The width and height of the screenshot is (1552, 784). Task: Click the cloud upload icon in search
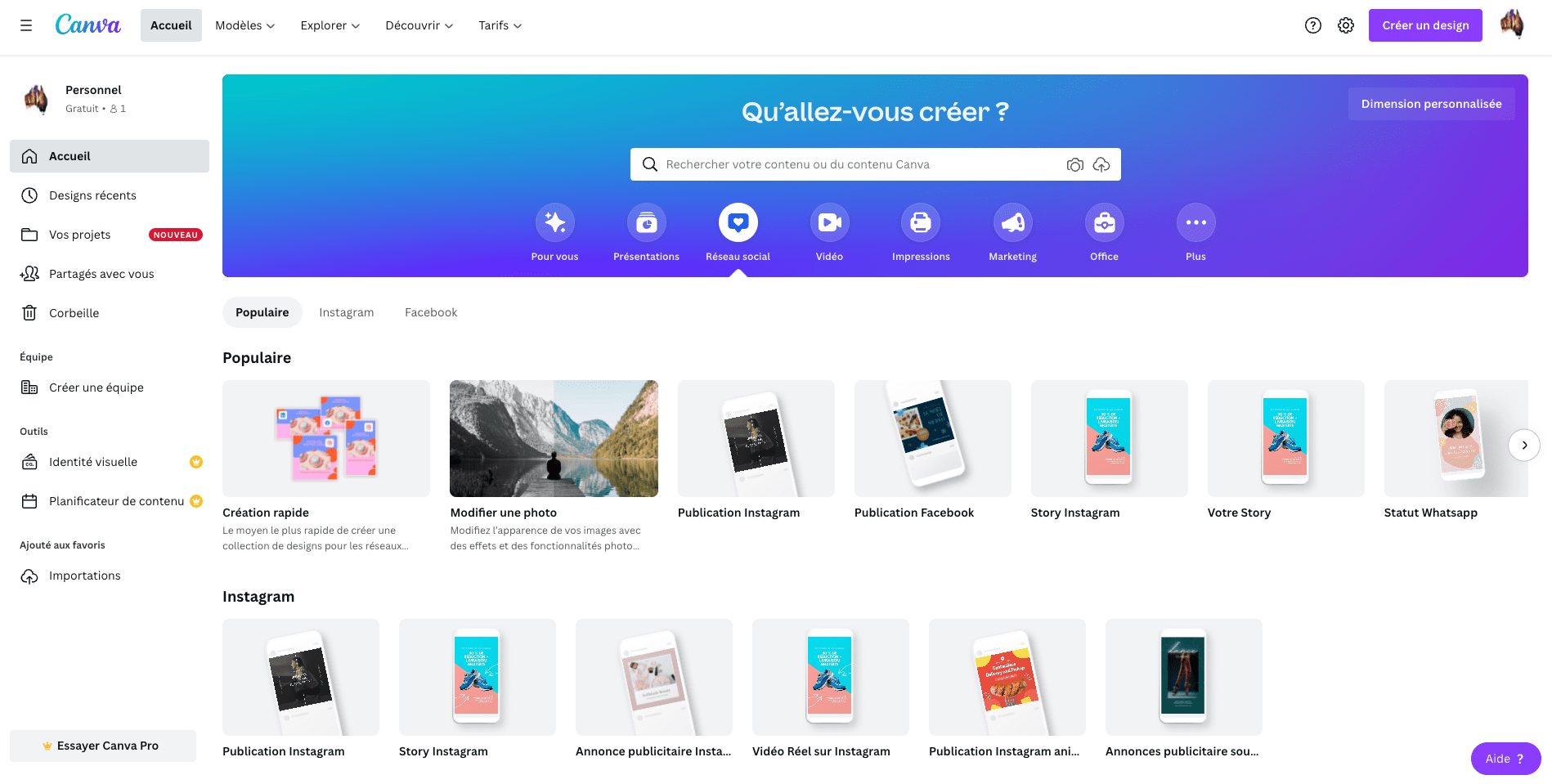coord(1101,164)
